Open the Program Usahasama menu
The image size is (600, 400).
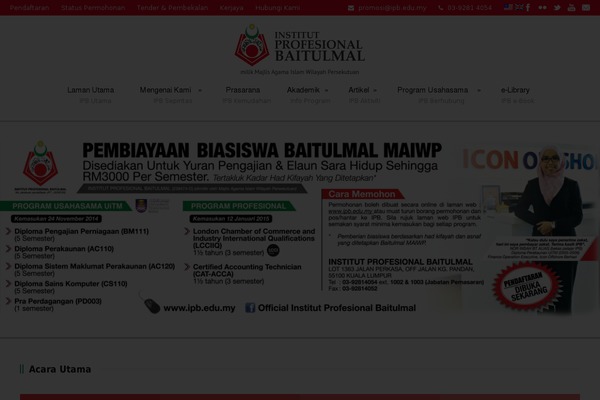pyautogui.click(x=432, y=90)
